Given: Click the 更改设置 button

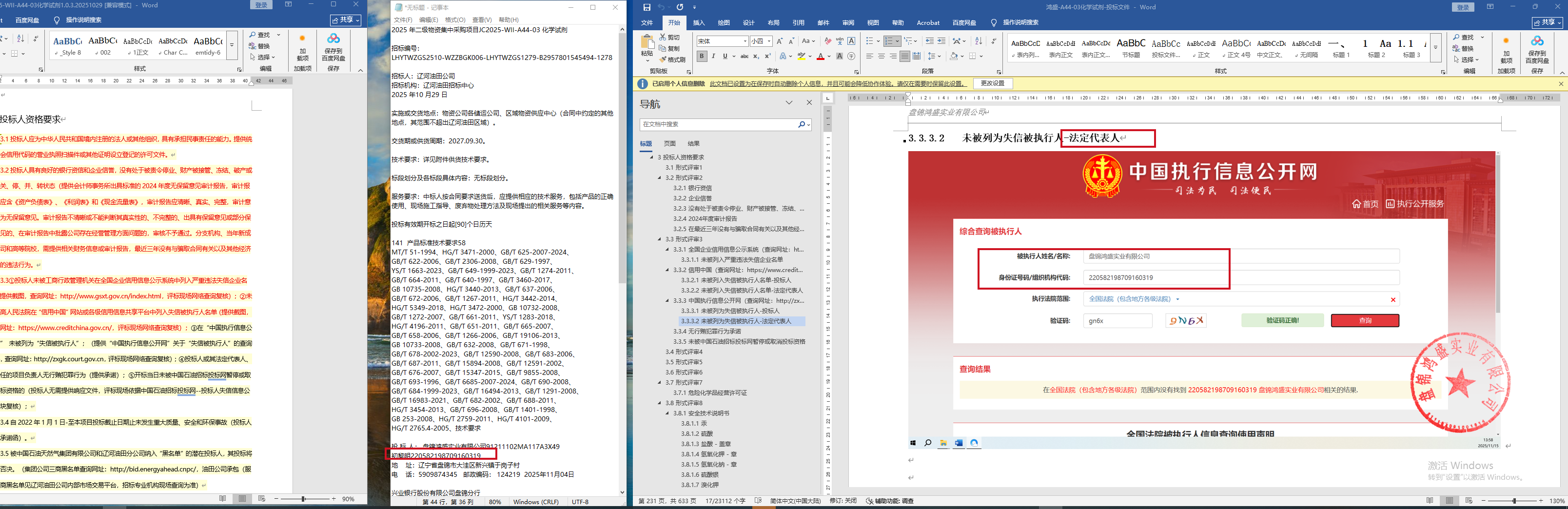Looking at the screenshot, I should pyautogui.click(x=992, y=83).
